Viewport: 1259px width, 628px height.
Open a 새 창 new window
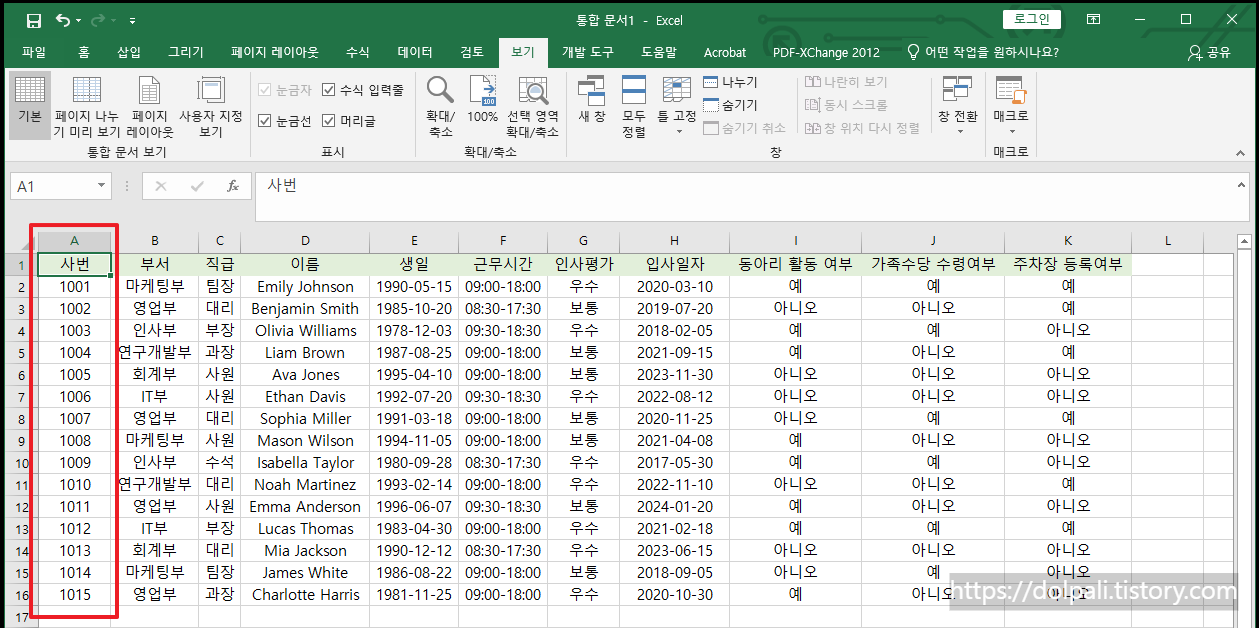(592, 99)
